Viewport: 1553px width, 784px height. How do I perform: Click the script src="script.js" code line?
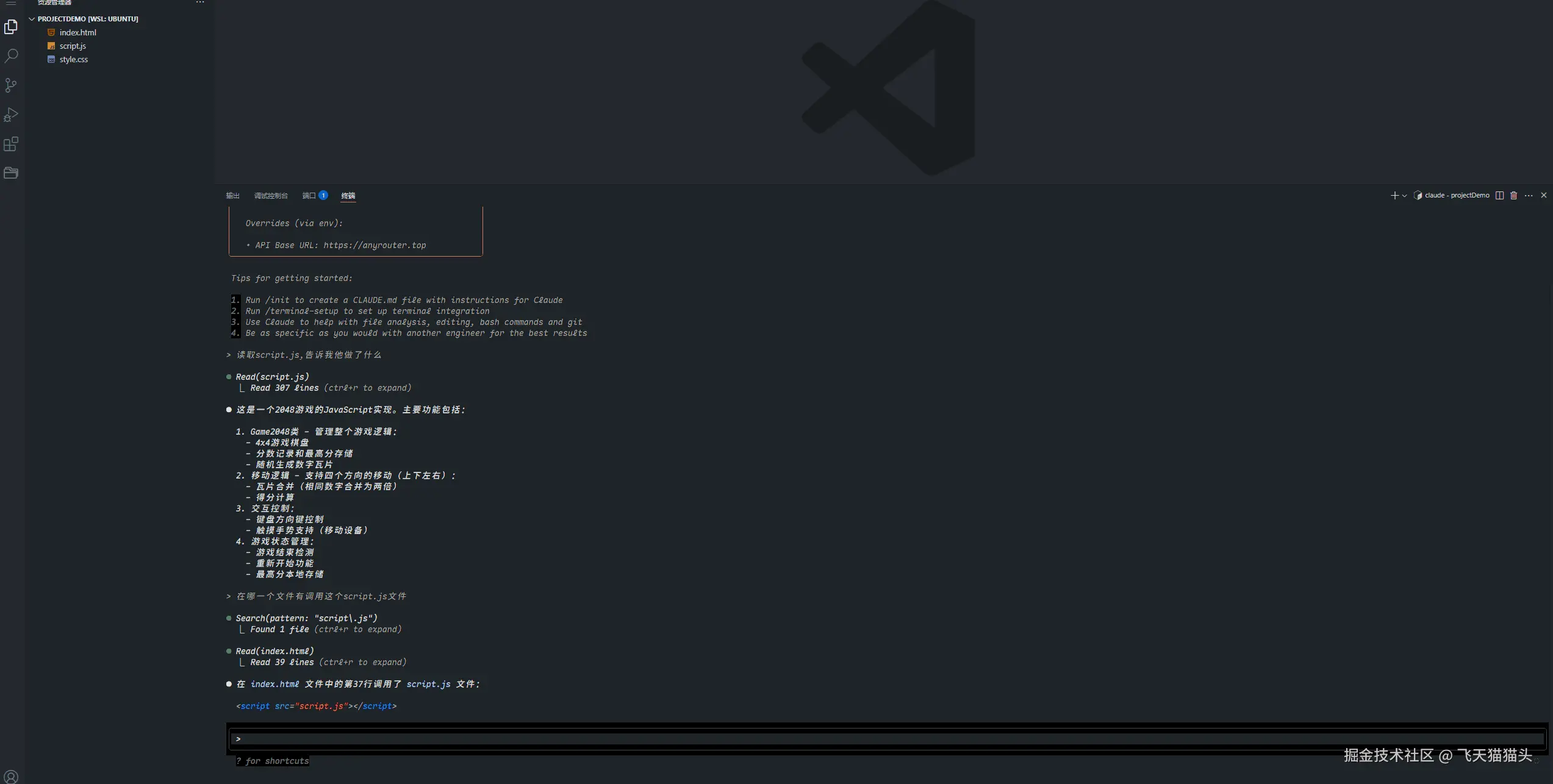[316, 706]
